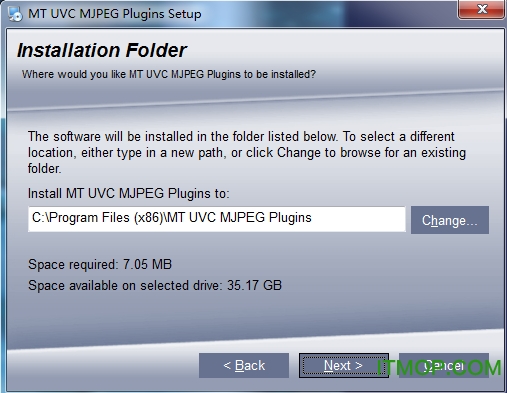
Task: Click the 'Installation Folder' heading
Action: [x=102, y=50]
